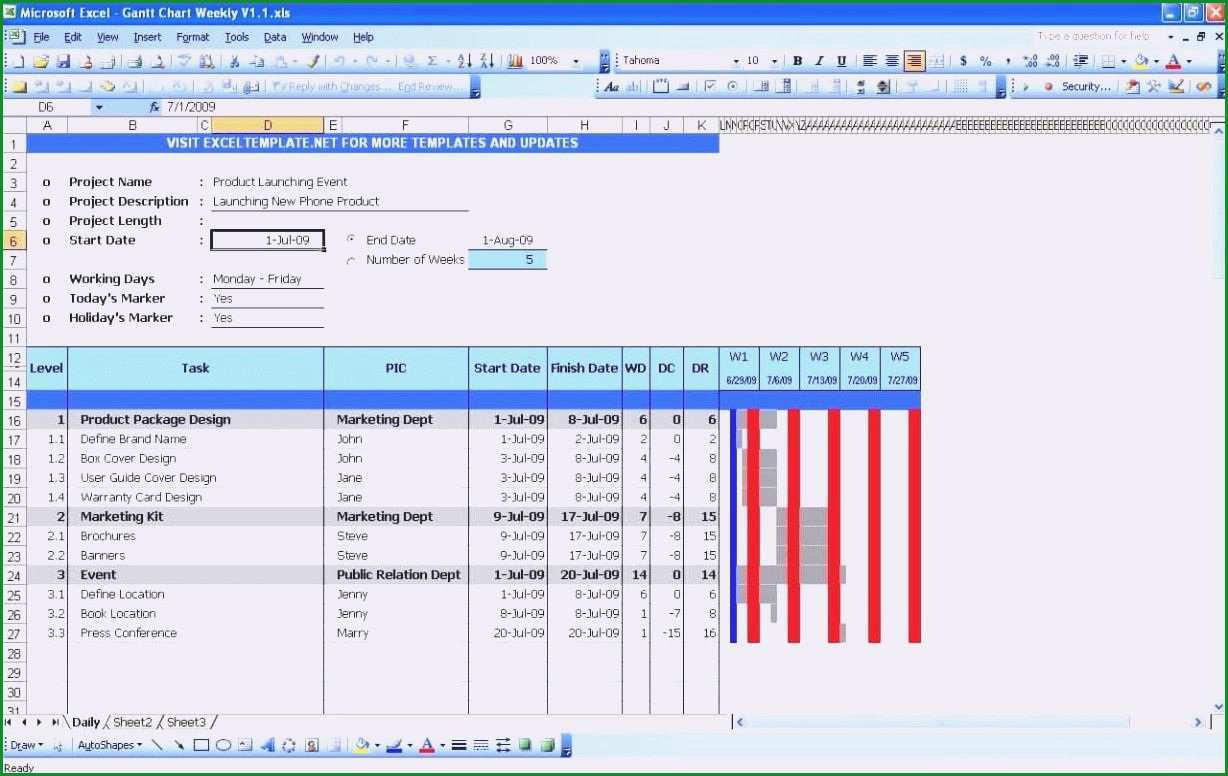1228x776 pixels.
Task: Select the Arrow drawing tool
Action: [x=178, y=745]
